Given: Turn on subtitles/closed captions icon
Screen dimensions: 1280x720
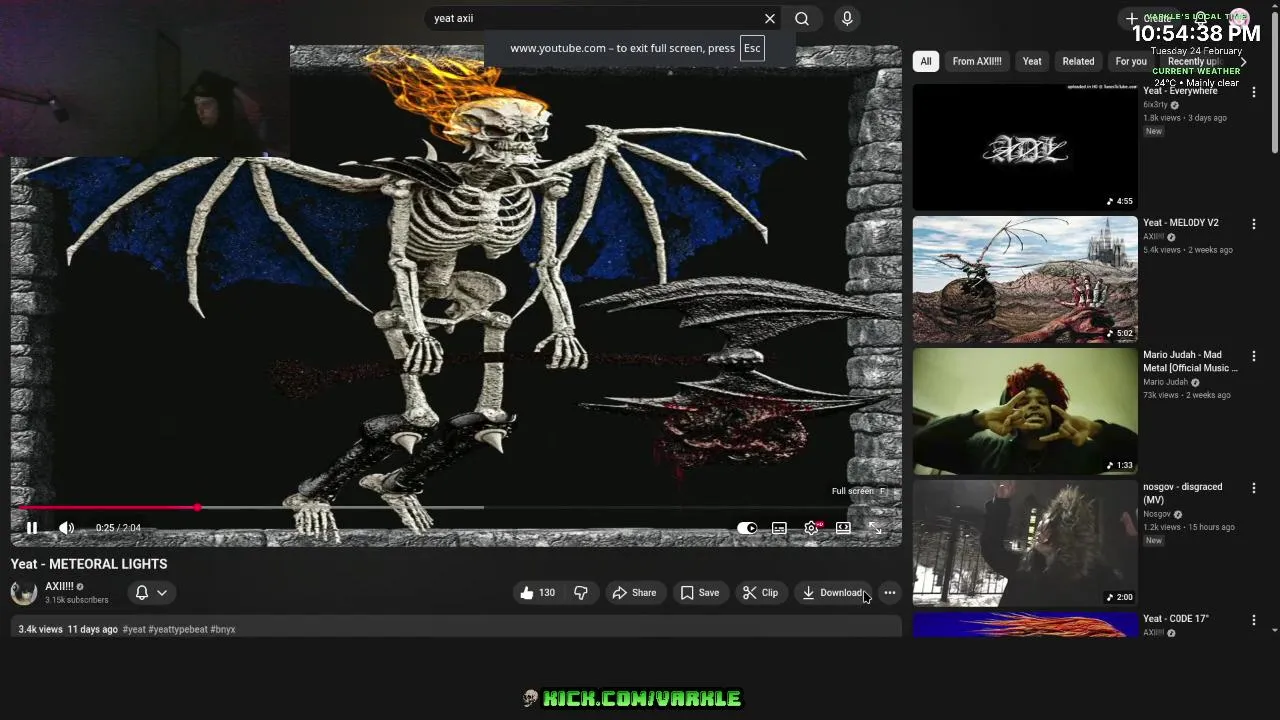Looking at the screenshot, I should (779, 528).
